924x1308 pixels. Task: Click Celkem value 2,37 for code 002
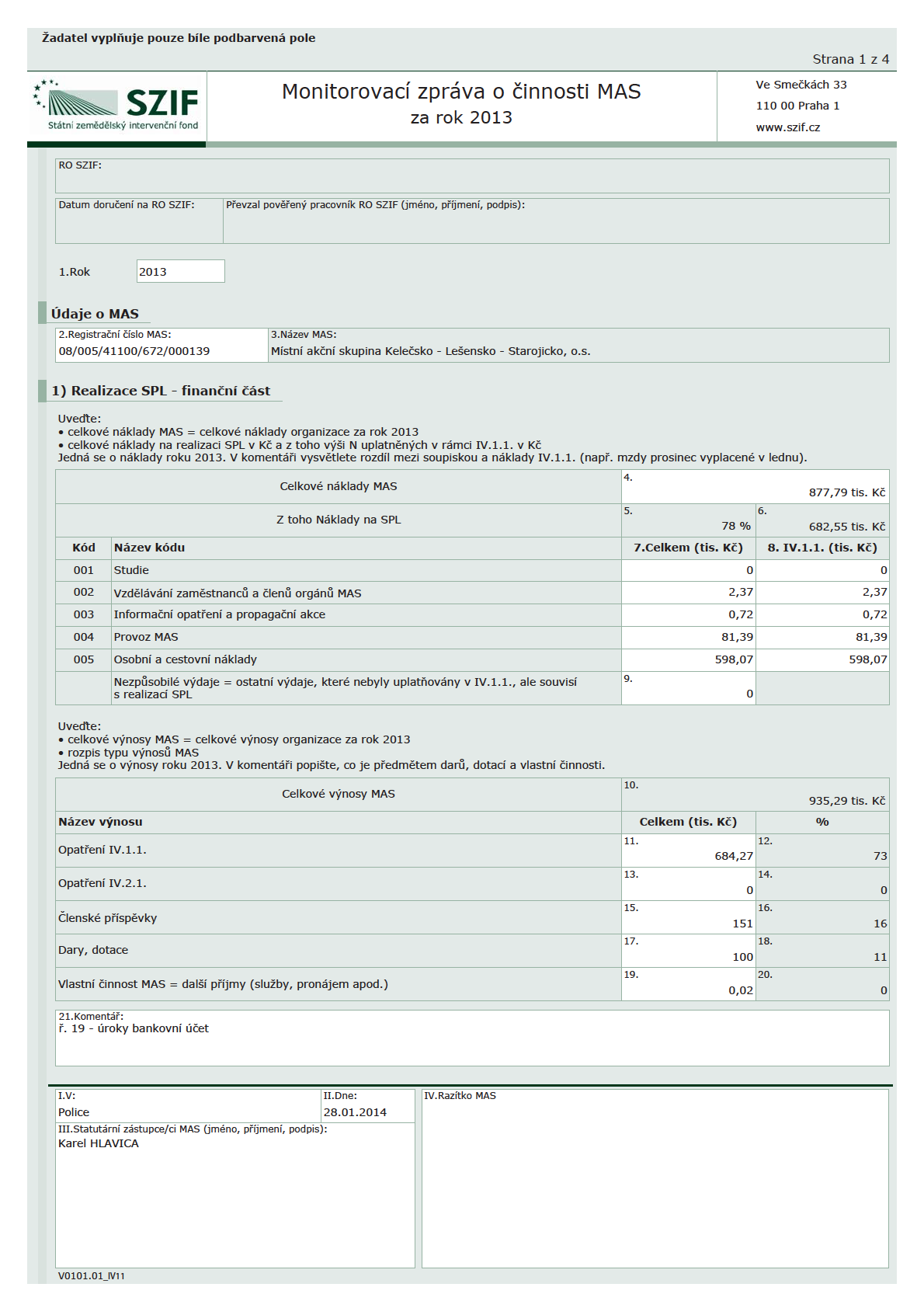[688, 592]
